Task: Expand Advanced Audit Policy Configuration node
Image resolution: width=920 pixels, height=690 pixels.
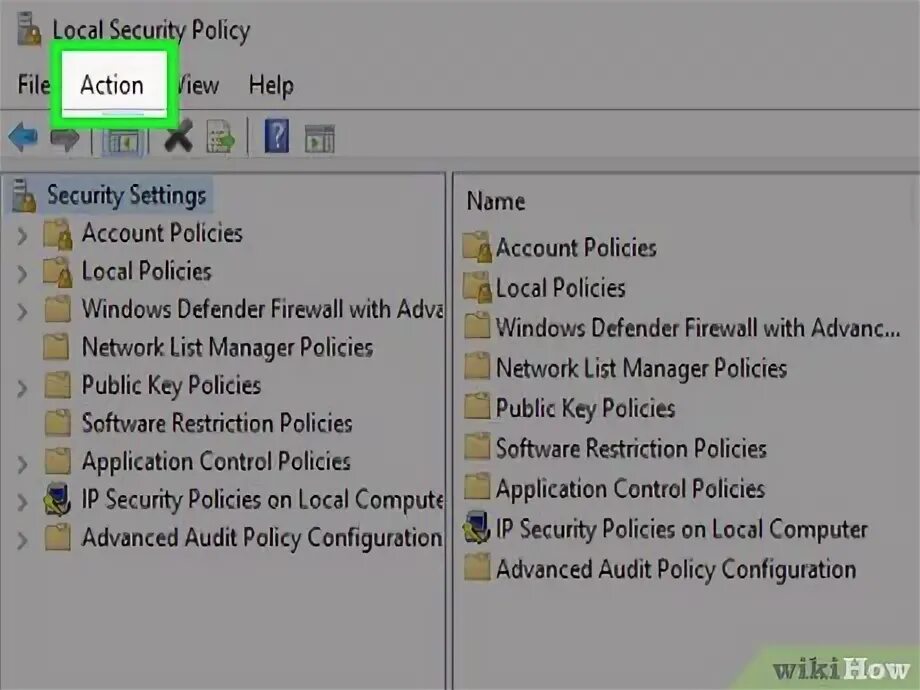Action: click(22, 540)
